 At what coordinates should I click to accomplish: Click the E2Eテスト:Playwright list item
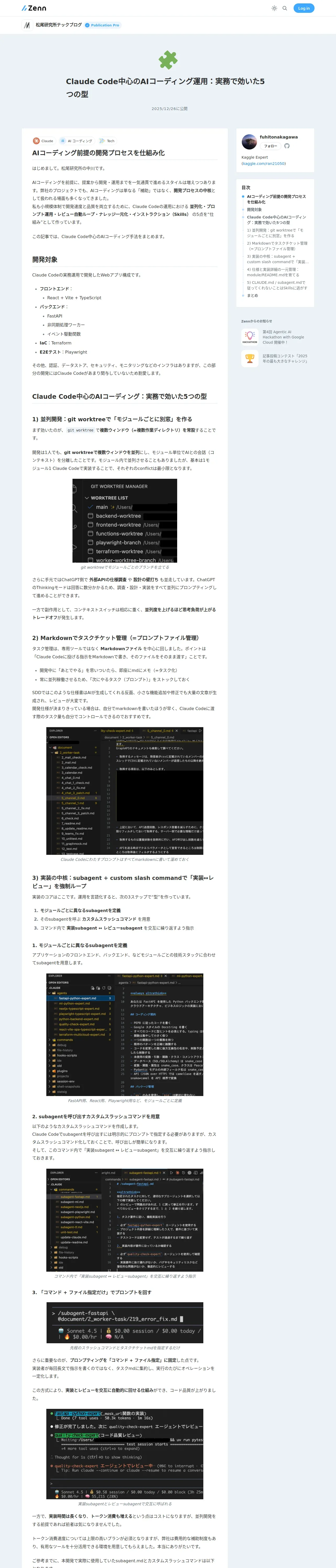63,352
